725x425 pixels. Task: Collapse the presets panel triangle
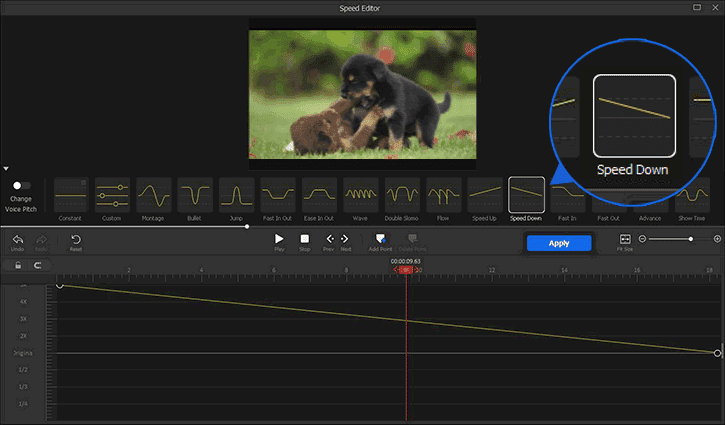pyautogui.click(x=5, y=169)
